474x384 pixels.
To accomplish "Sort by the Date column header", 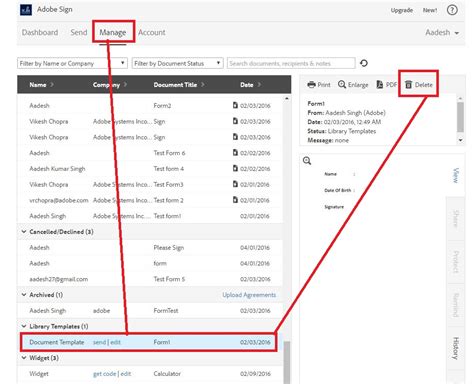I will (x=251, y=85).
